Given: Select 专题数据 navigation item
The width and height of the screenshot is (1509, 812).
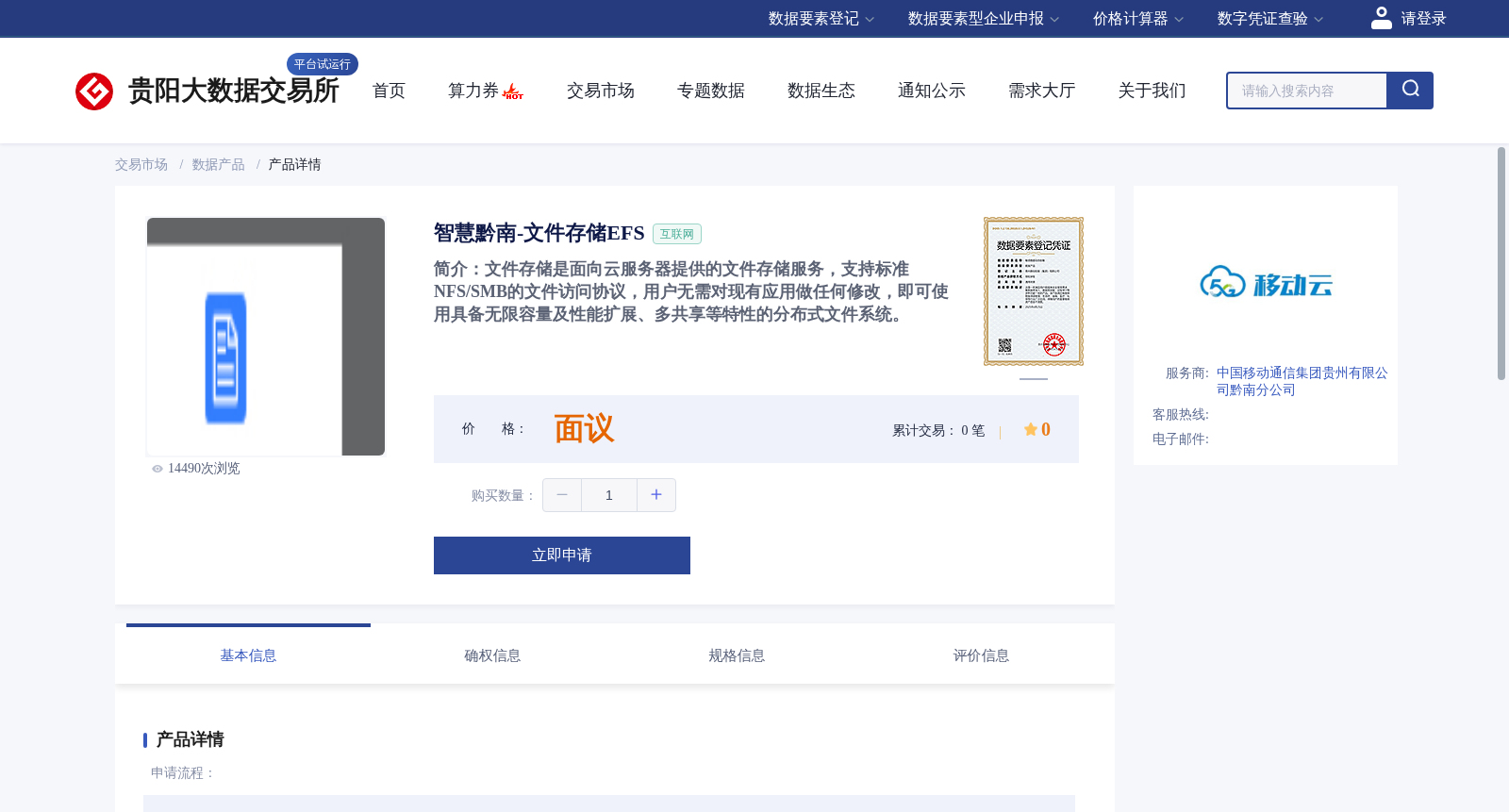Looking at the screenshot, I should coord(711,91).
